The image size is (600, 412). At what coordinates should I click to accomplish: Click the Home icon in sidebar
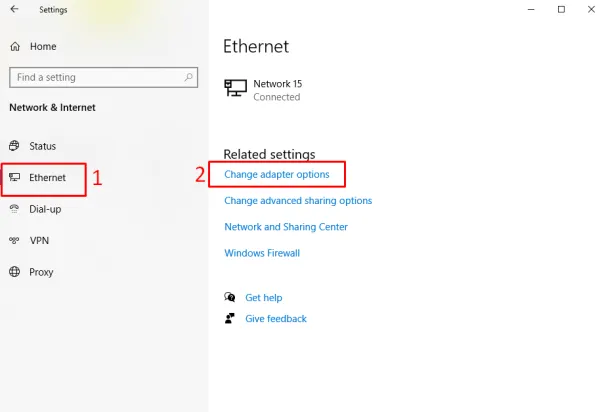pos(15,46)
